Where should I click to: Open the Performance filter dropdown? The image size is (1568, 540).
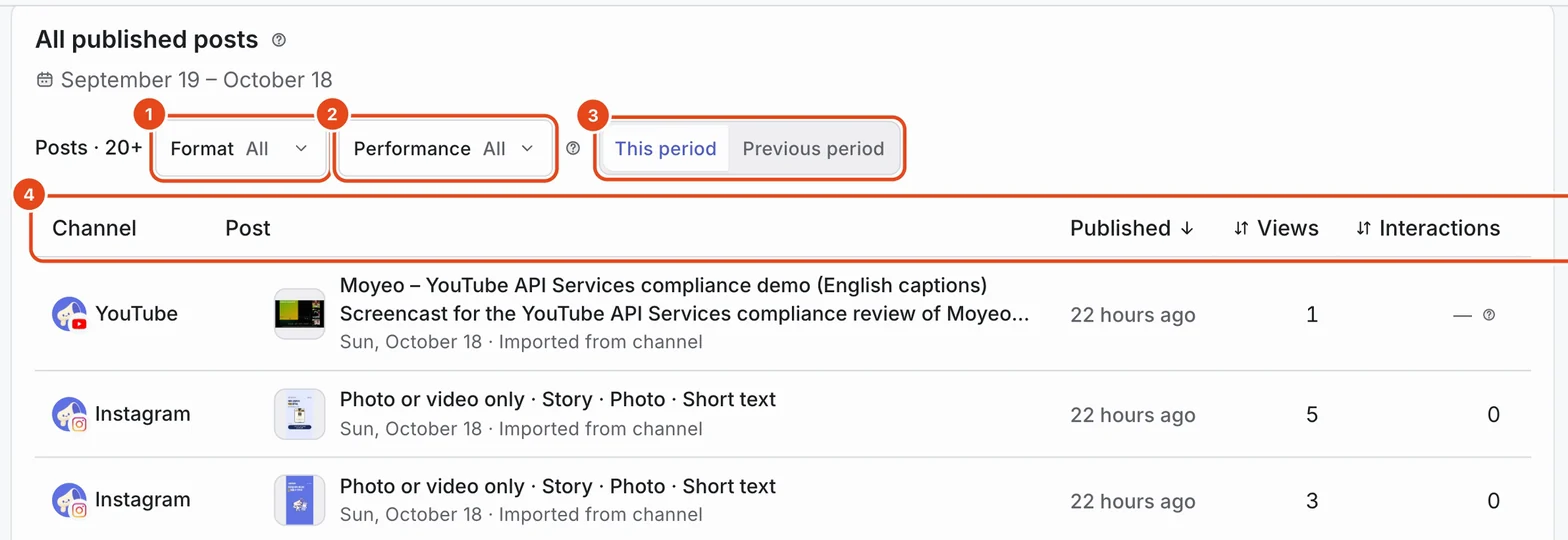444,149
